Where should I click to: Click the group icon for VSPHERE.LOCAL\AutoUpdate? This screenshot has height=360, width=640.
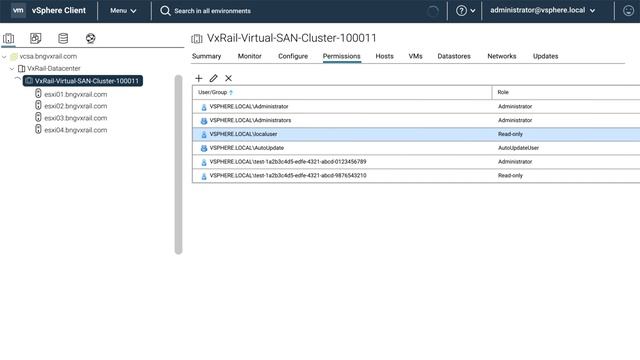pyautogui.click(x=204, y=148)
